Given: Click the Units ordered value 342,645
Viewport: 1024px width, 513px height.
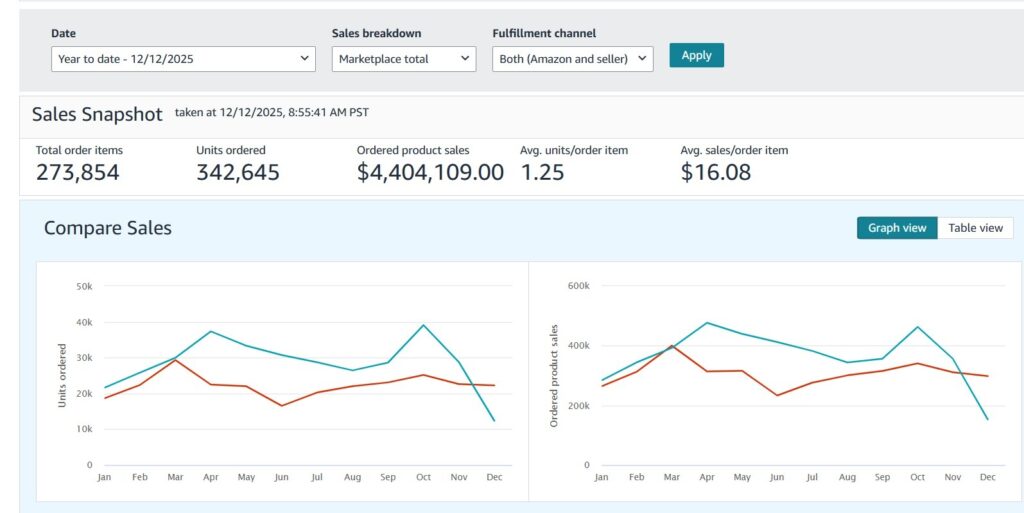Looking at the screenshot, I should point(238,172).
